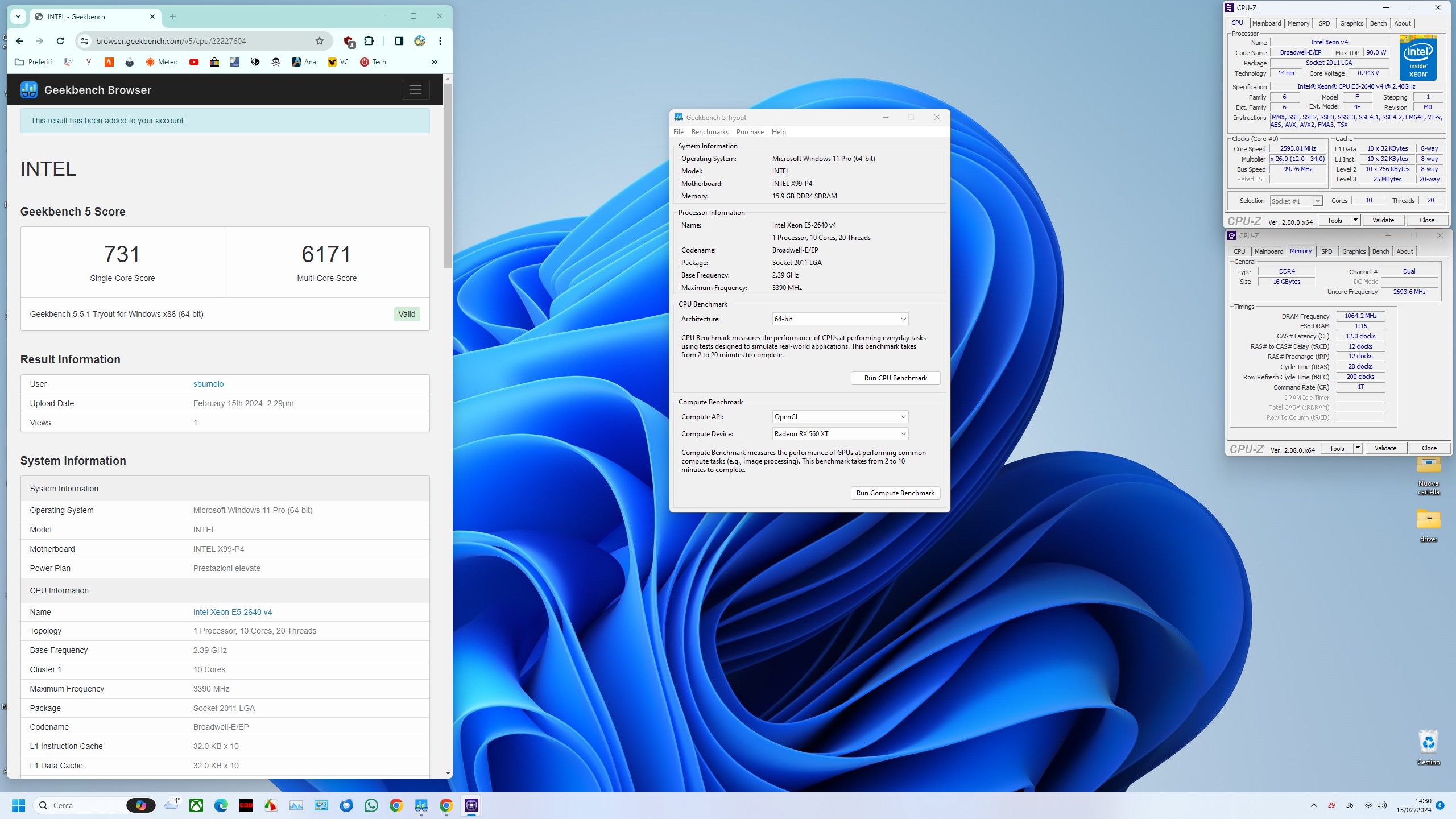Open the Tech bookmark

click(373, 62)
